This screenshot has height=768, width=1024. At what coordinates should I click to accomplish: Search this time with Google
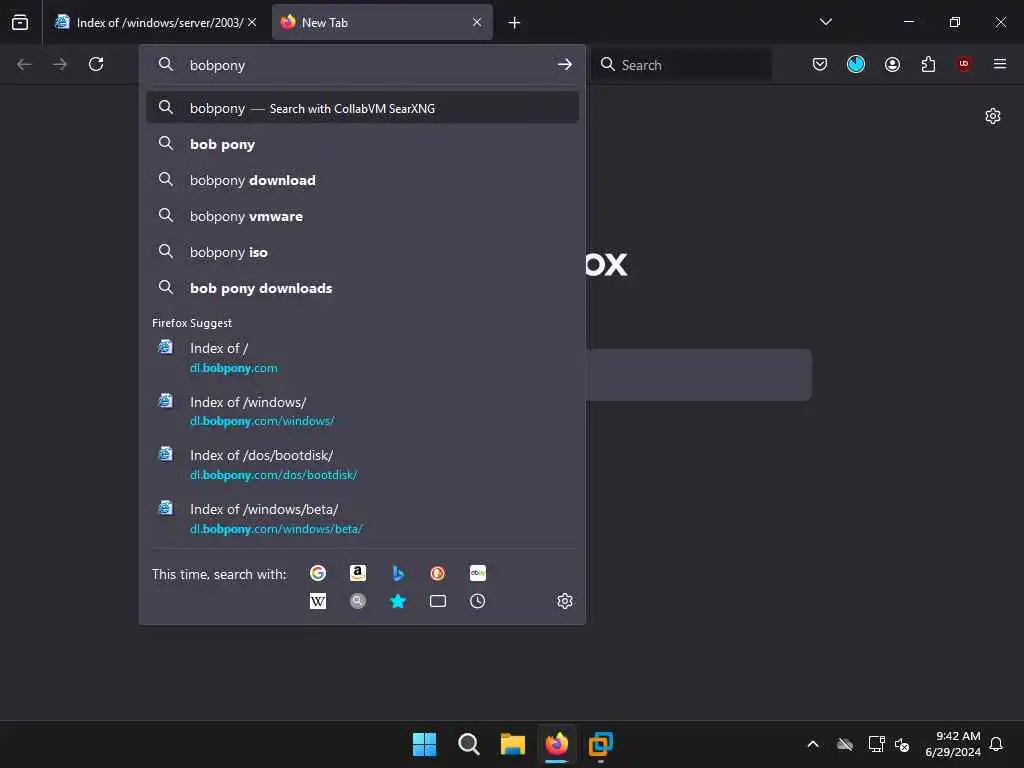click(x=318, y=573)
